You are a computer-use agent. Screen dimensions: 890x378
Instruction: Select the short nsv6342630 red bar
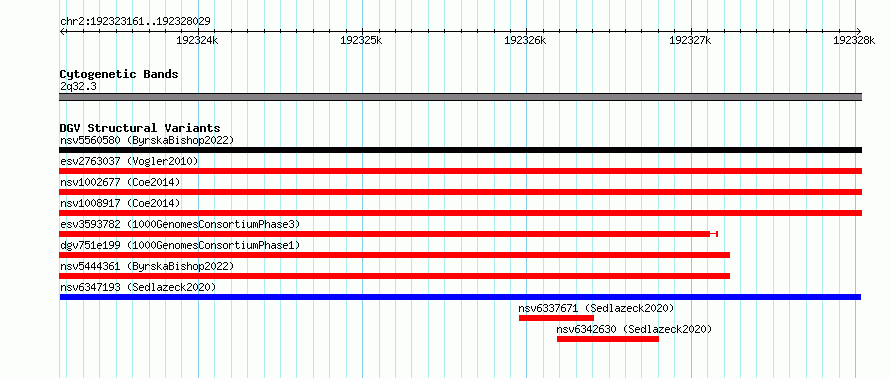608,339
